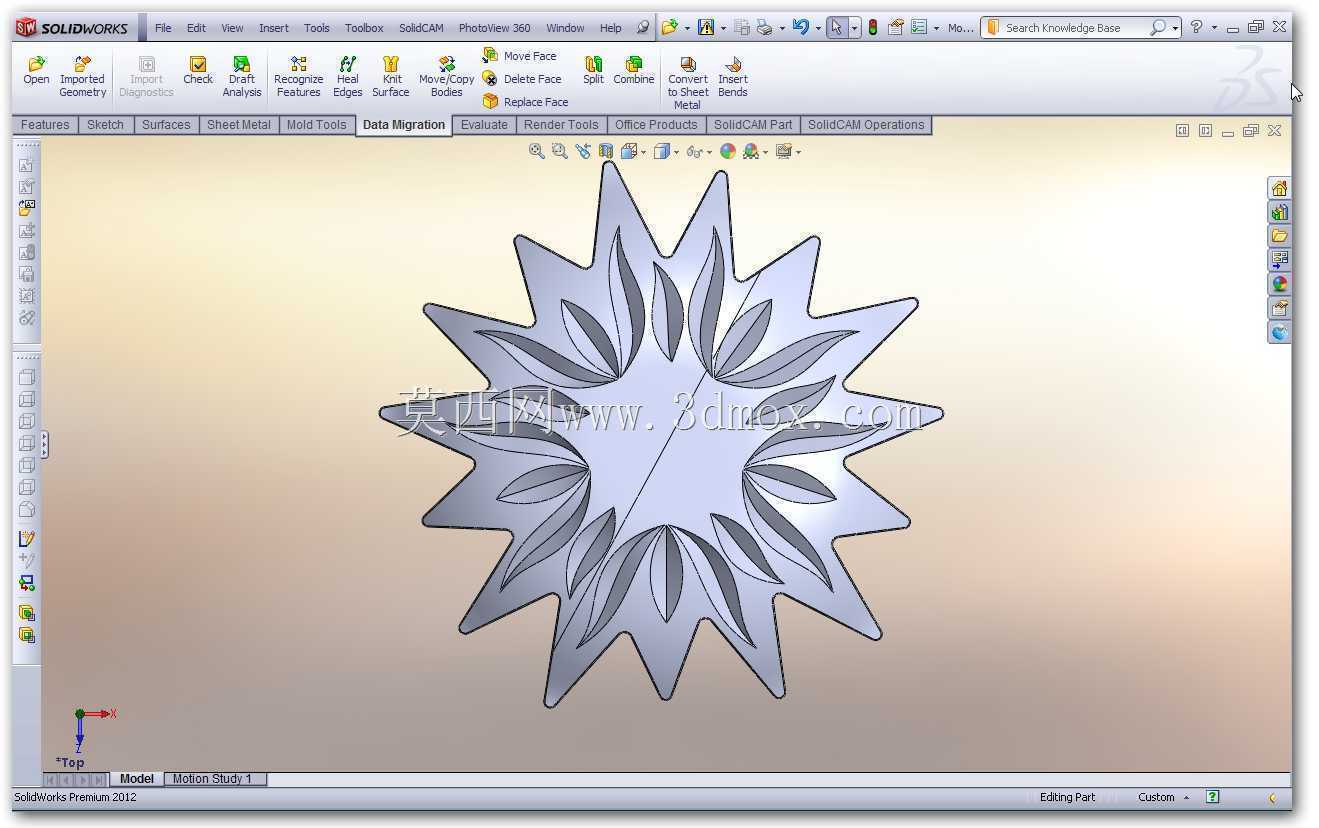The height and width of the screenshot is (828, 1319).
Task: Switch to the Mold Tools tab
Action: click(316, 125)
